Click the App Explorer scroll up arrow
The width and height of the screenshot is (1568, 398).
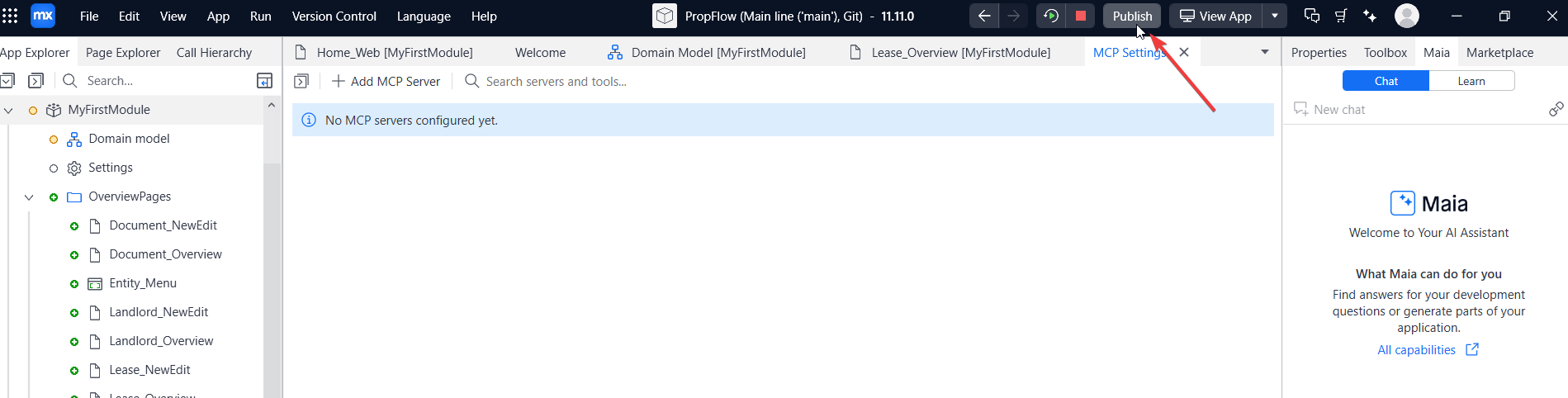click(271, 105)
